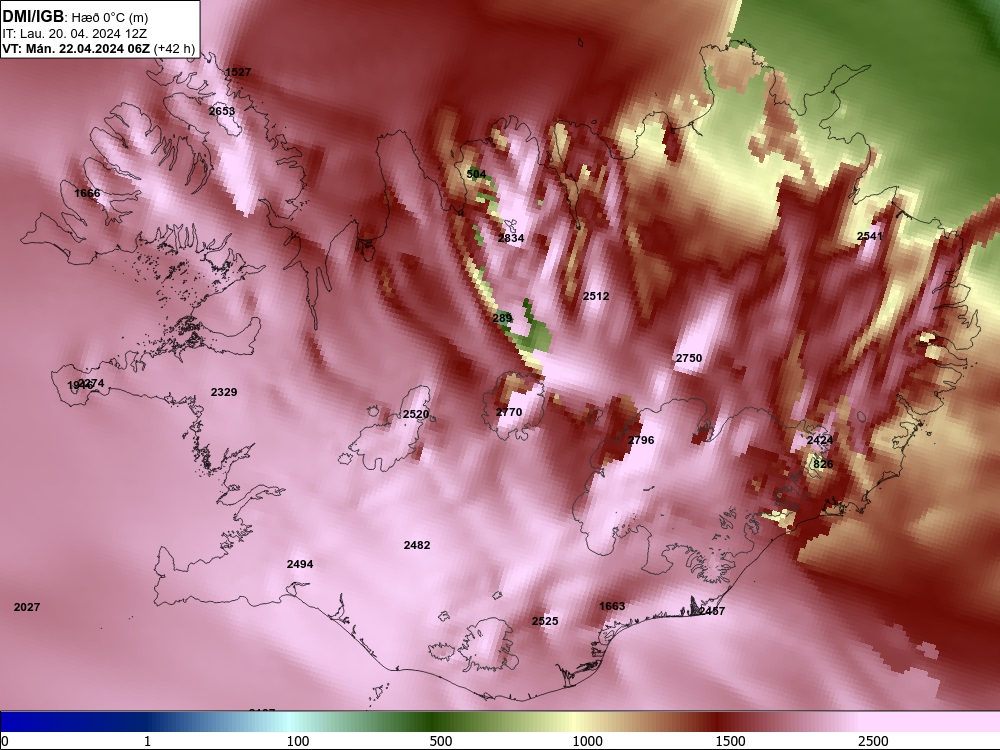Click the 2653 value label on the map
The image size is (1000, 750).
(x=222, y=111)
